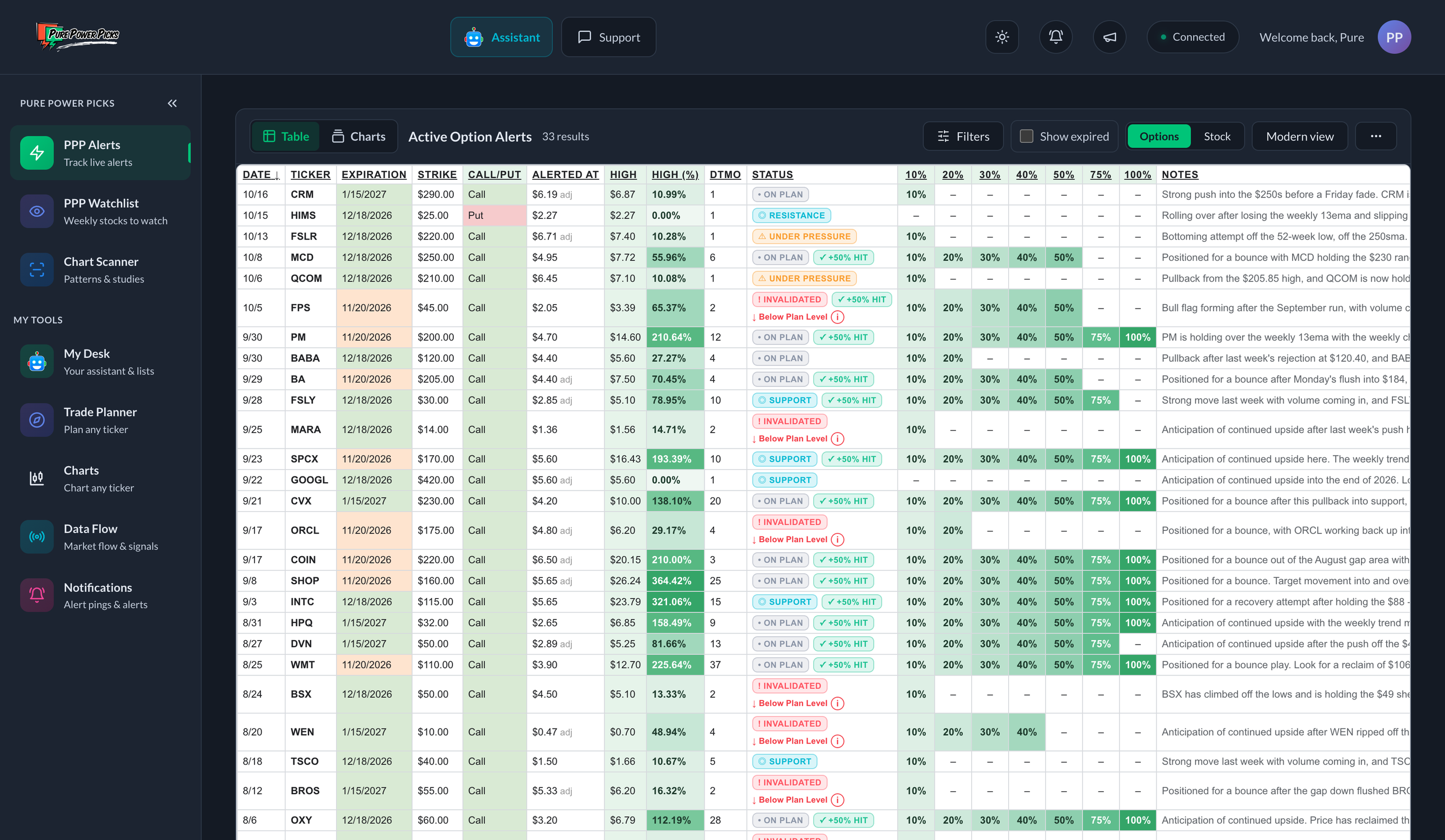Image resolution: width=1445 pixels, height=840 pixels.
Task: Click FSLR UNDER PRESSURE status badge
Action: point(804,237)
